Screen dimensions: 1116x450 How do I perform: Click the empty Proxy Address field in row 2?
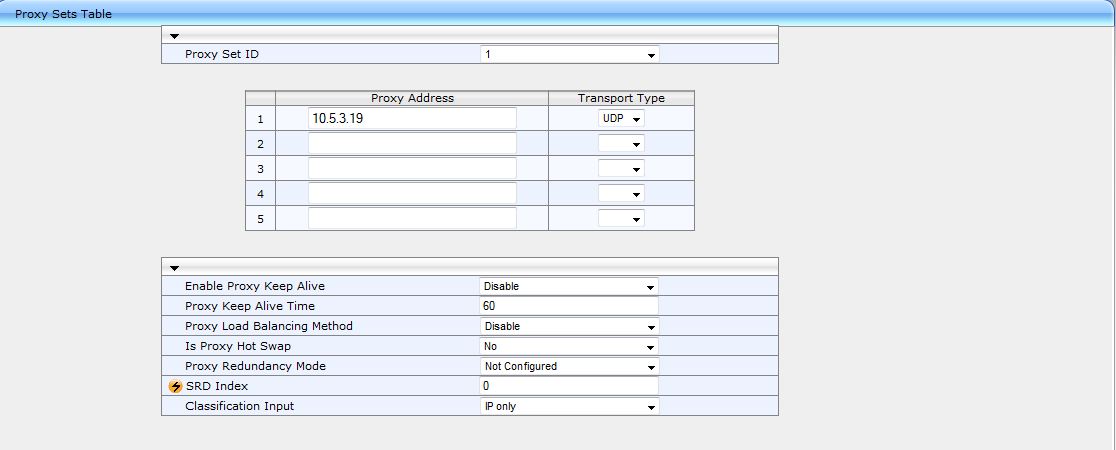pos(412,143)
